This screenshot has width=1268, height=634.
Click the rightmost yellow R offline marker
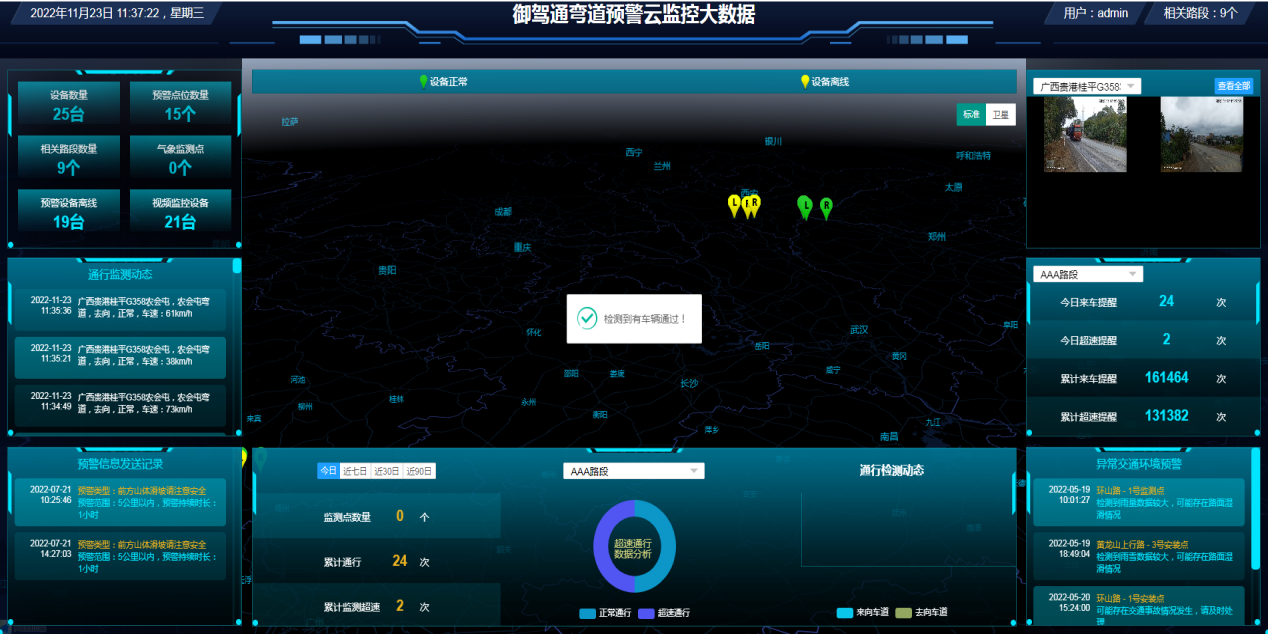pos(755,204)
